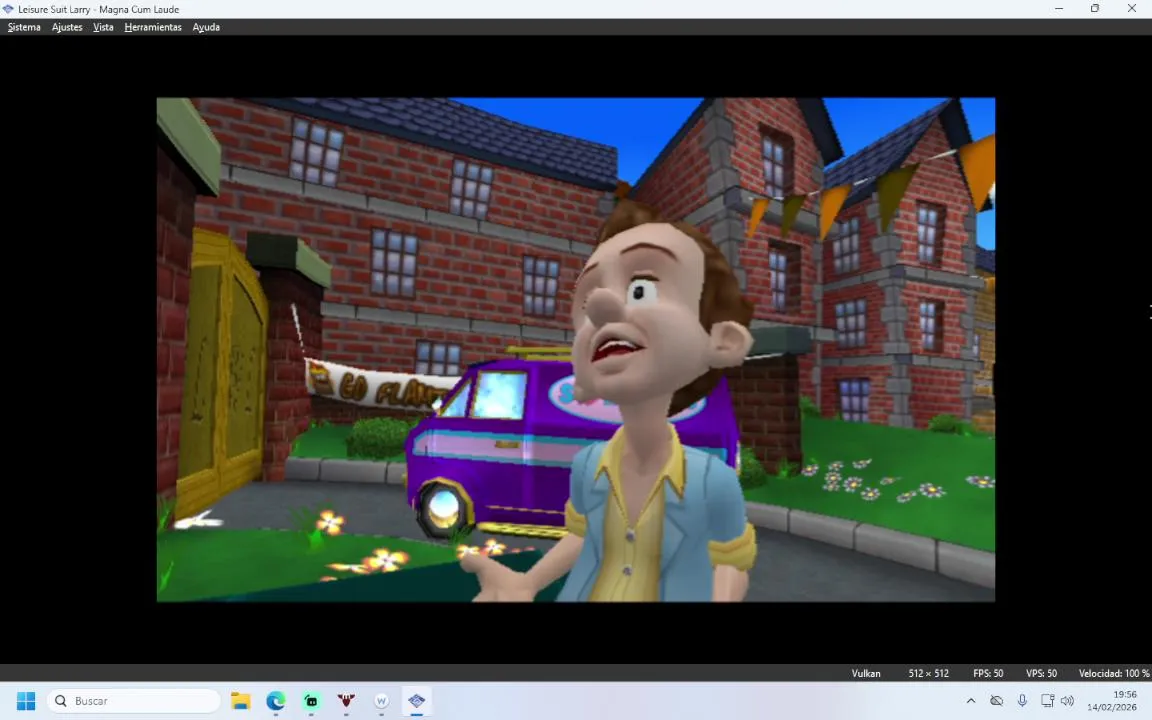Restore down the emulator window
The width and height of the screenshot is (1152, 720).
coord(1095,9)
